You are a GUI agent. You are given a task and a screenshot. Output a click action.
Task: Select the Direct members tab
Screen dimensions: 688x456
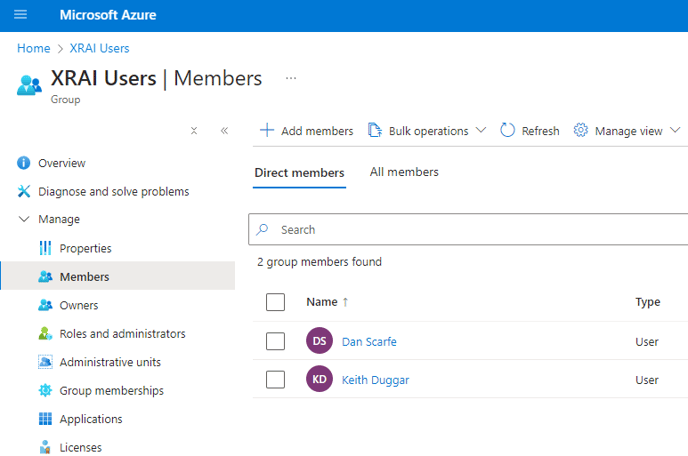click(x=299, y=172)
